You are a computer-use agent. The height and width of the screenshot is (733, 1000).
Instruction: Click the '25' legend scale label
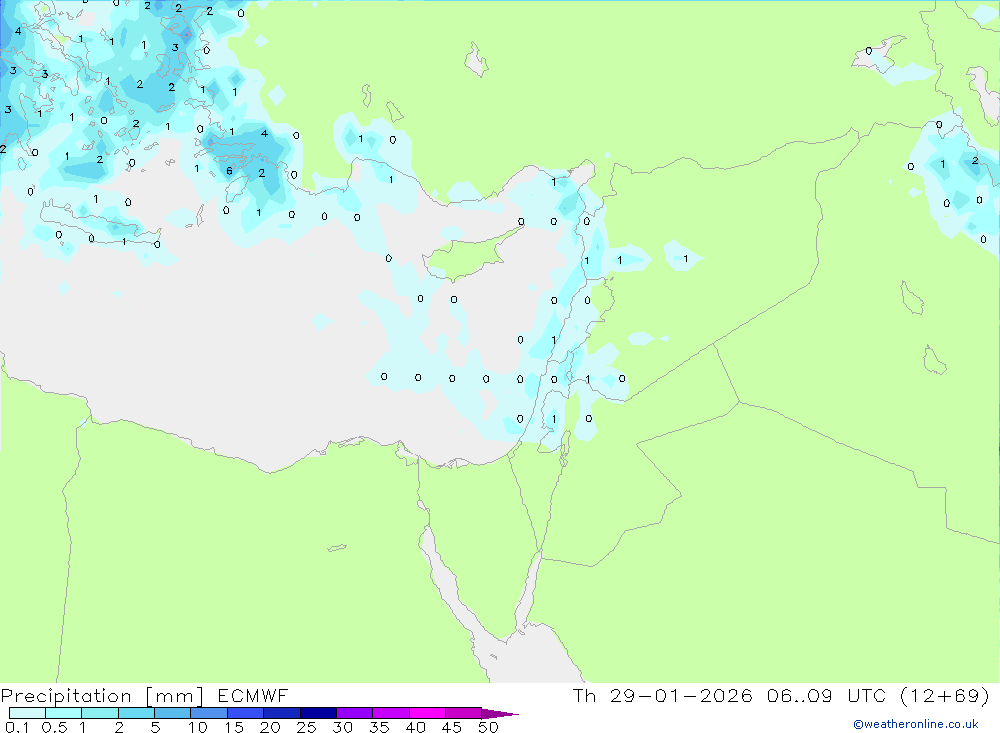click(x=306, y=727)
